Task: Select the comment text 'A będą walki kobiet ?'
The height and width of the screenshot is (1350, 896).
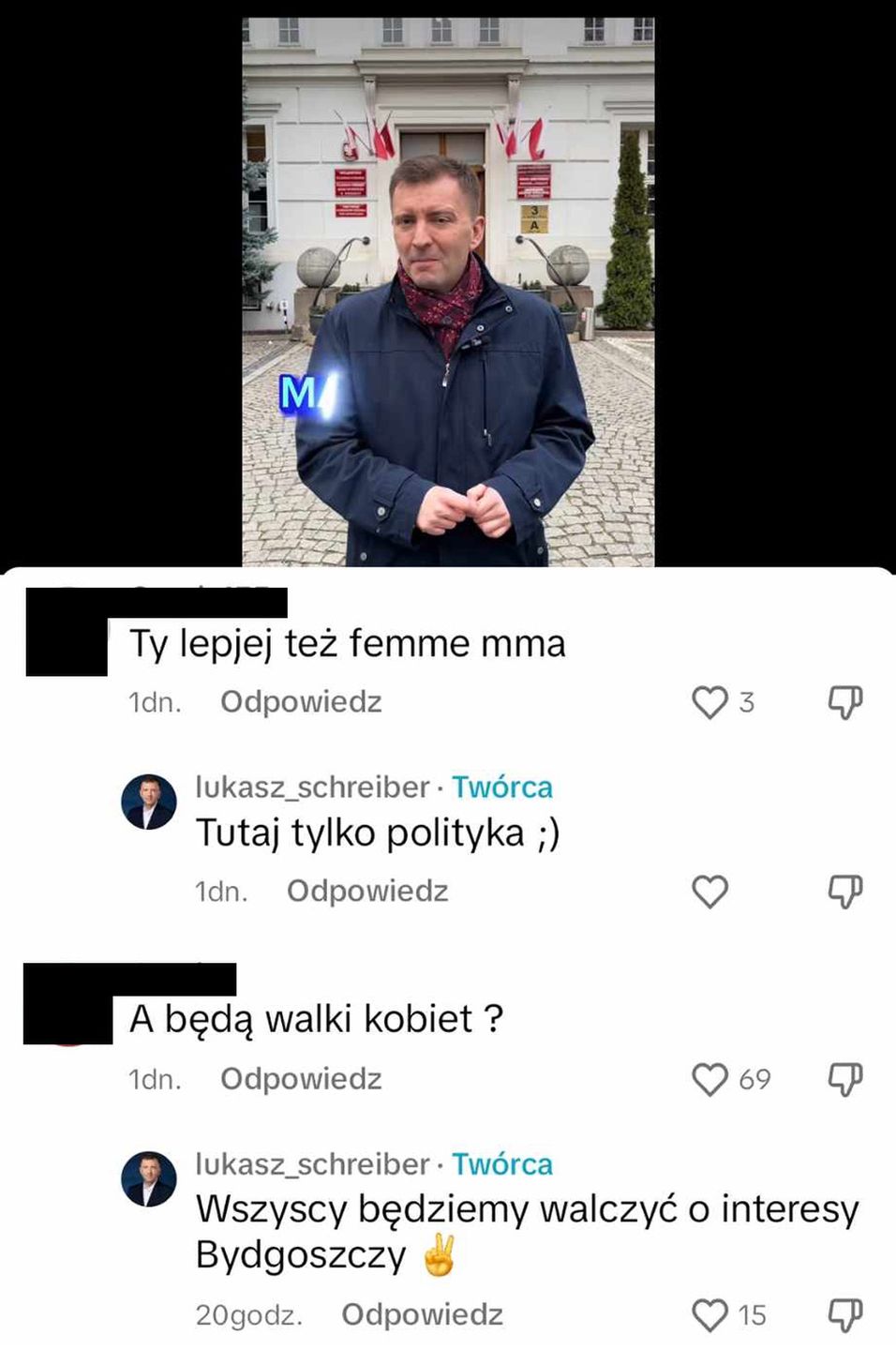Action: pyautogui.click(x=317, y=1019)
